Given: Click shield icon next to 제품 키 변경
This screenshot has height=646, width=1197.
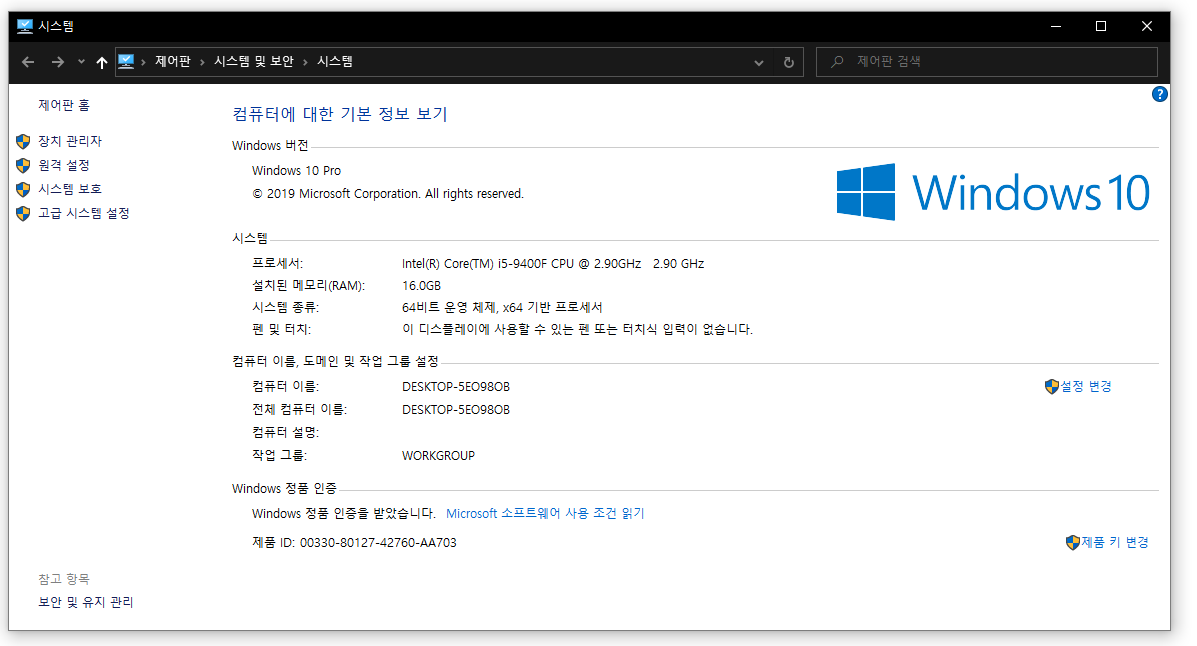Looking at the screenshot, I should click(x=1073, y=542).
